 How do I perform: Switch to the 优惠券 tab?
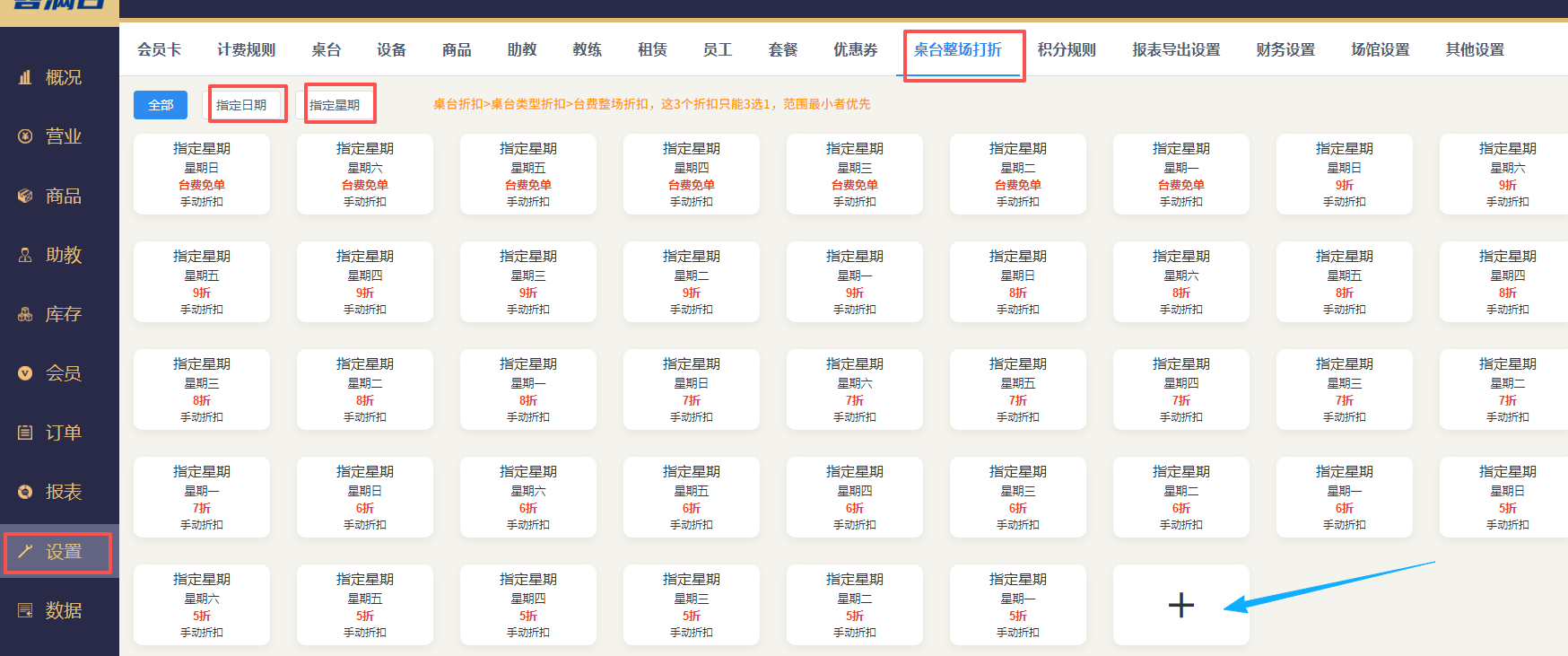(856, 49)
